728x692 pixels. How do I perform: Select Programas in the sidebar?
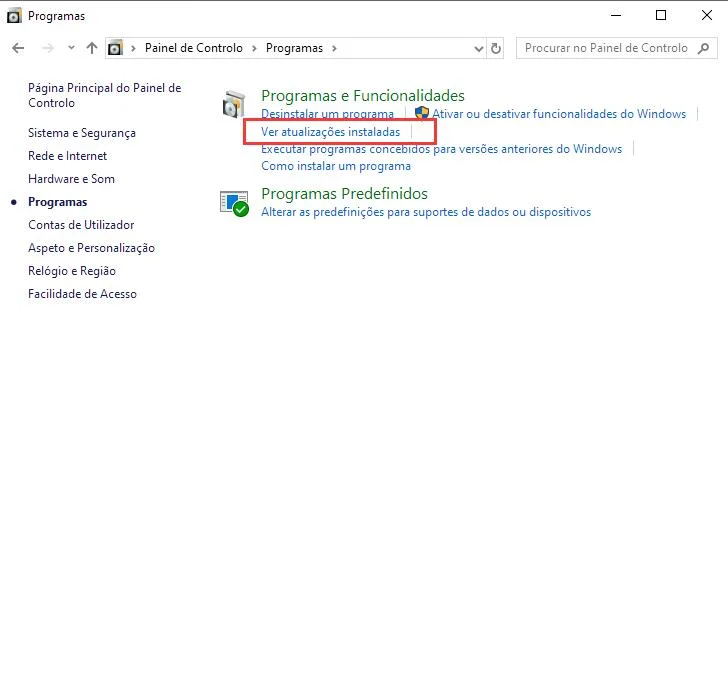click(58, 202)
